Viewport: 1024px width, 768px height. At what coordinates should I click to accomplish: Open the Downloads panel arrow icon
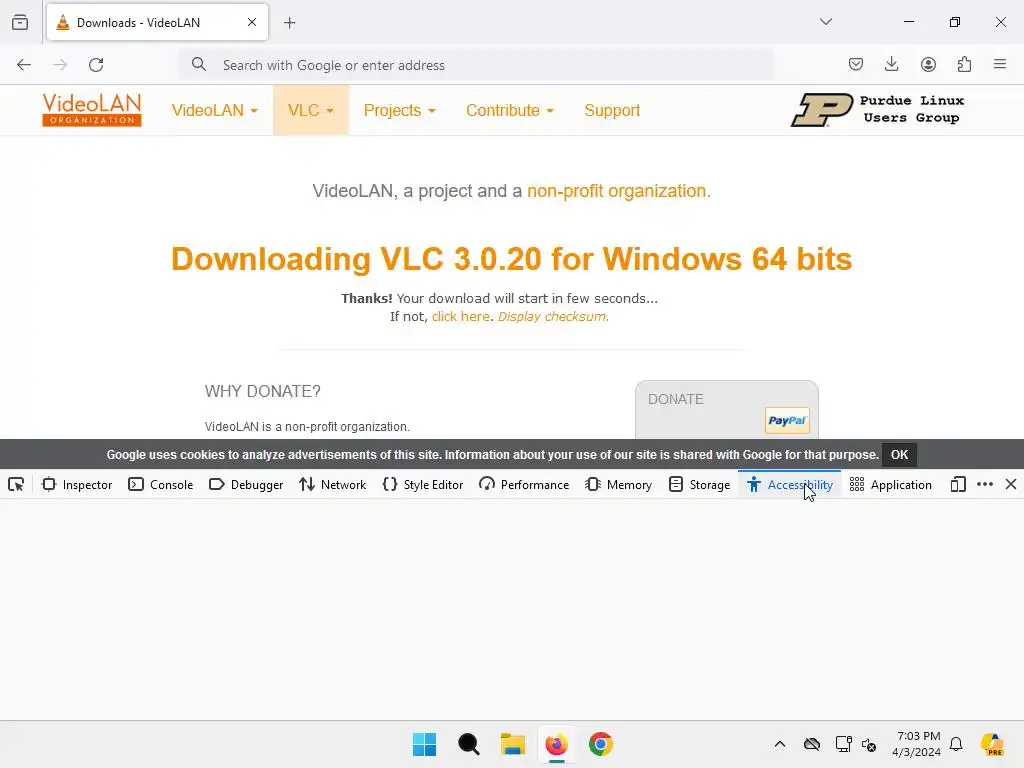(x=891, y=64)
